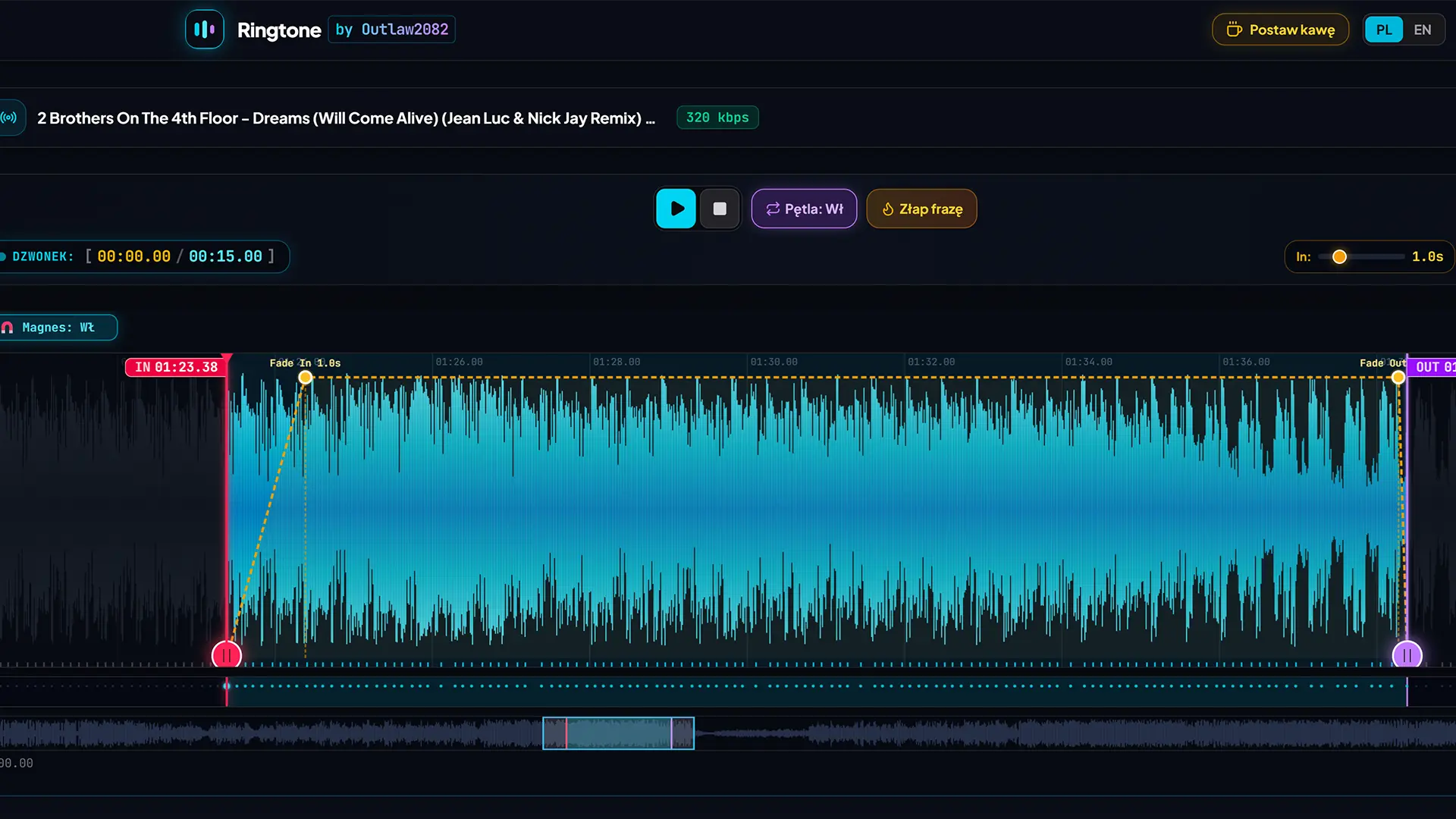Click the 1.0s fade In value
Screen dimensions: 1456x819
click(1427, 257)
